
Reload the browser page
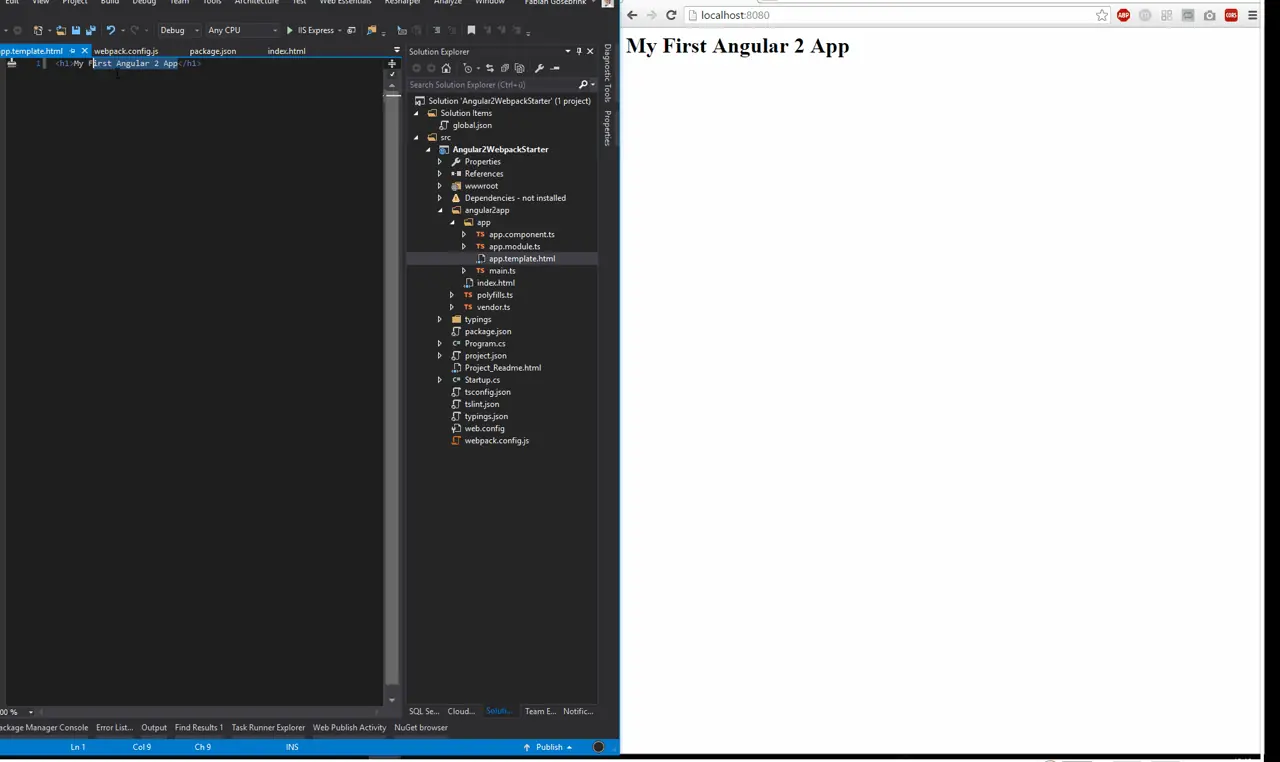(x=671, y=15)
